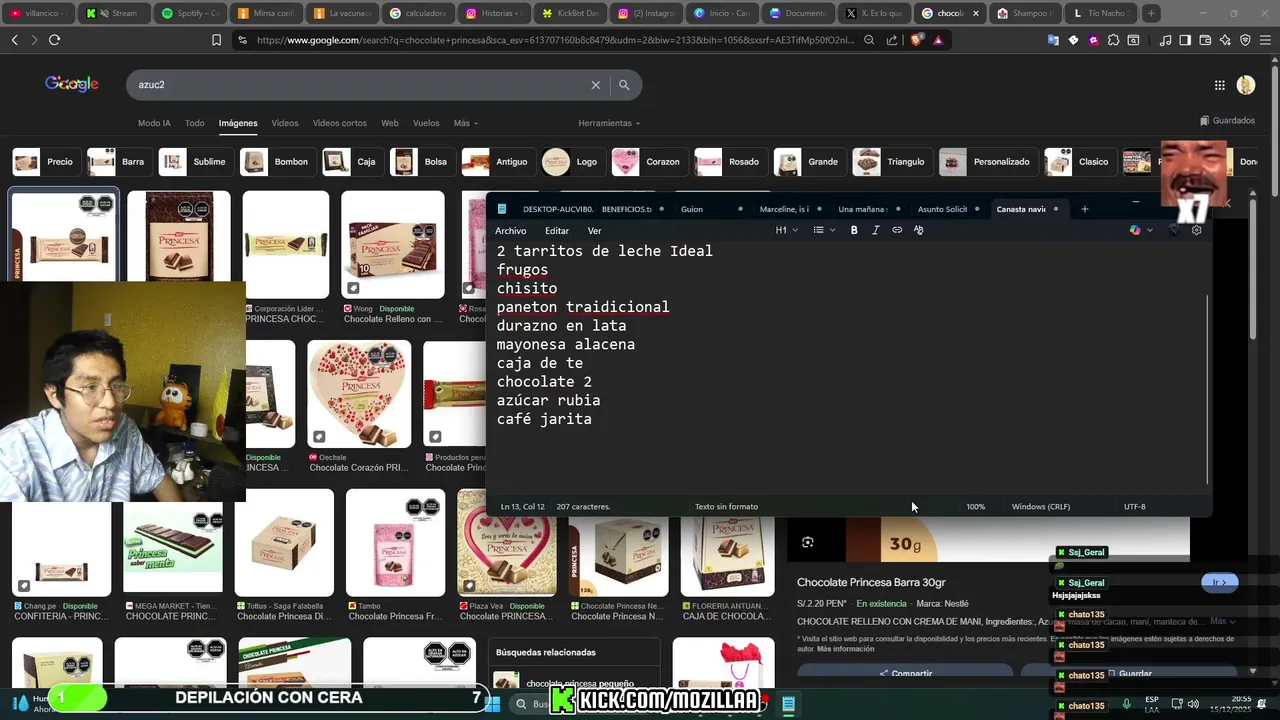Click the Google logo
Screen dimensions: 1280x720
coord(72,84)
